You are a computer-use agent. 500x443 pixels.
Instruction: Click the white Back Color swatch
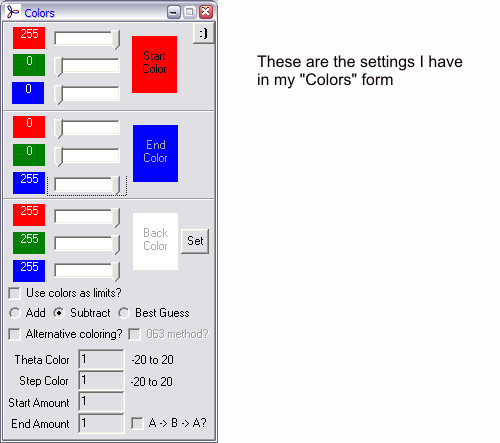(x=155, y=241)
